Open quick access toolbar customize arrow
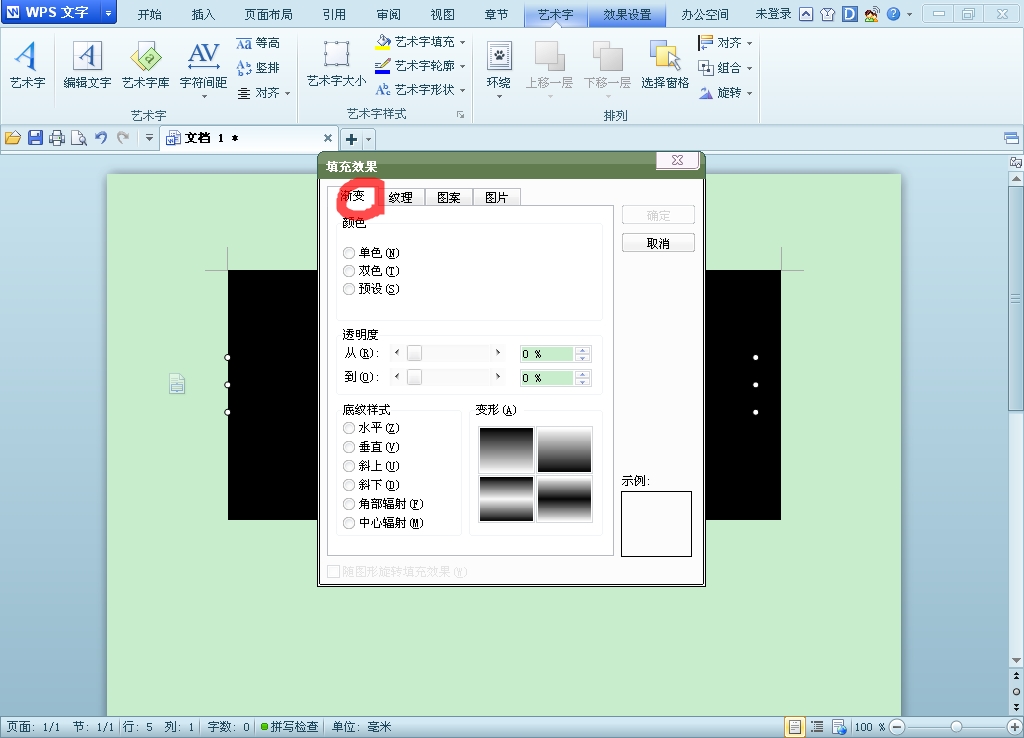This screenshot has width=1024, height=738. pos(149,138)
